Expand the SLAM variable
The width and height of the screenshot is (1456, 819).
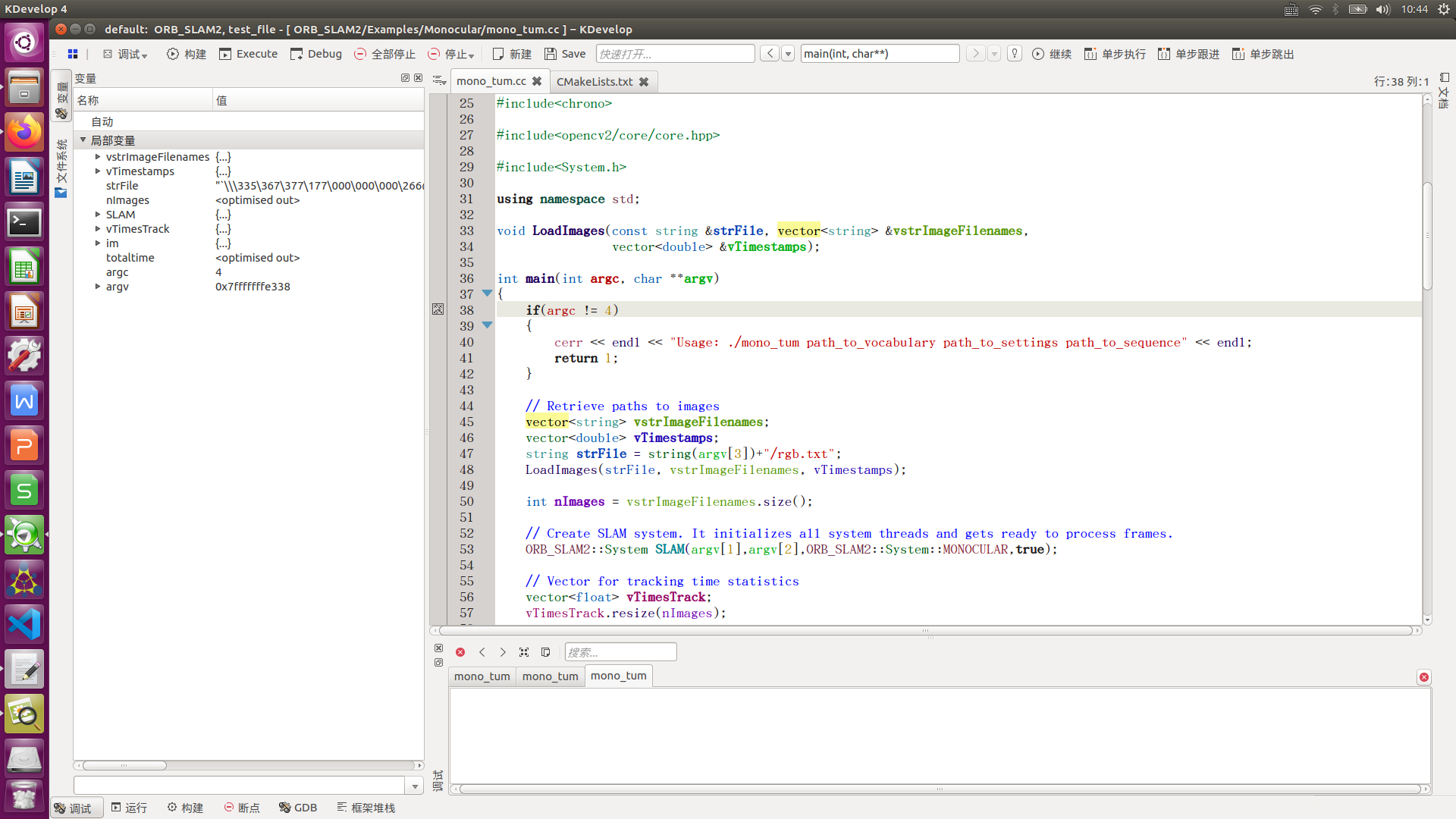pos(98,215)
